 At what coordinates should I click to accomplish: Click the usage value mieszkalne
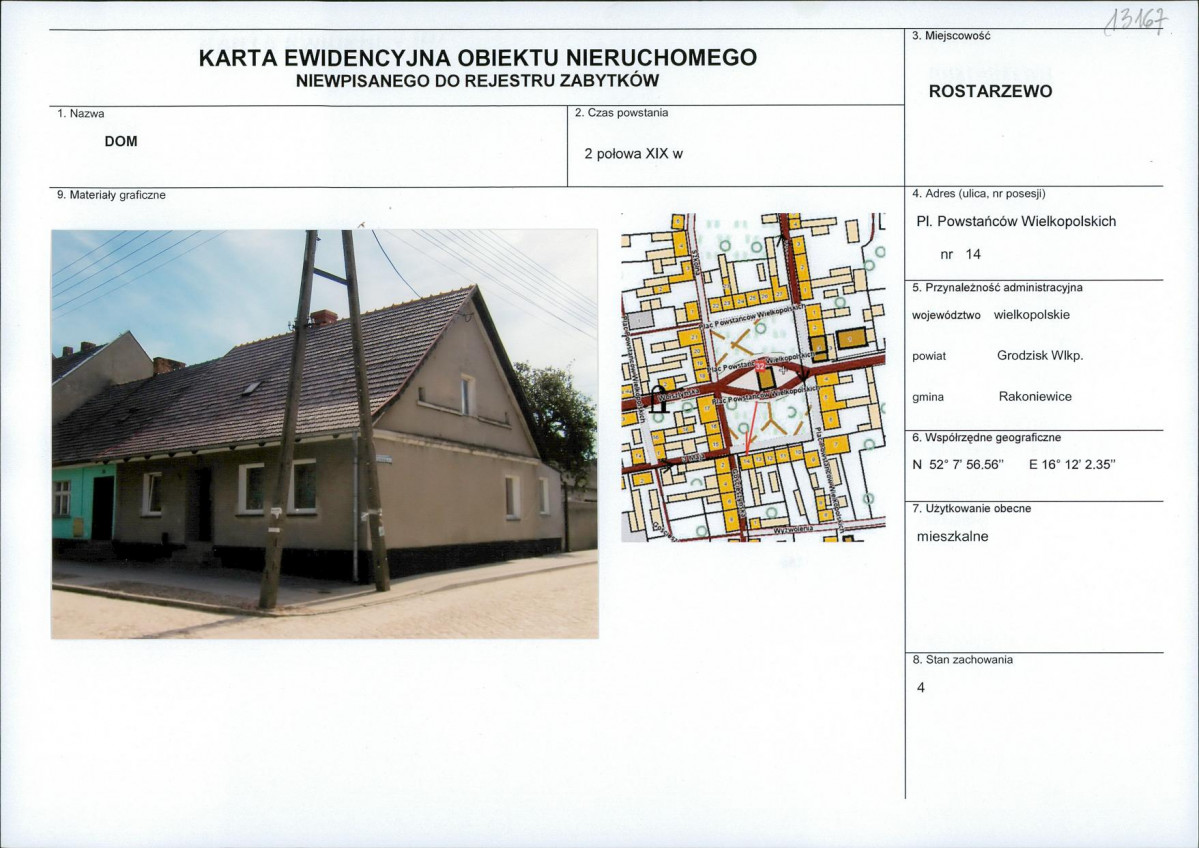[952, 537]
